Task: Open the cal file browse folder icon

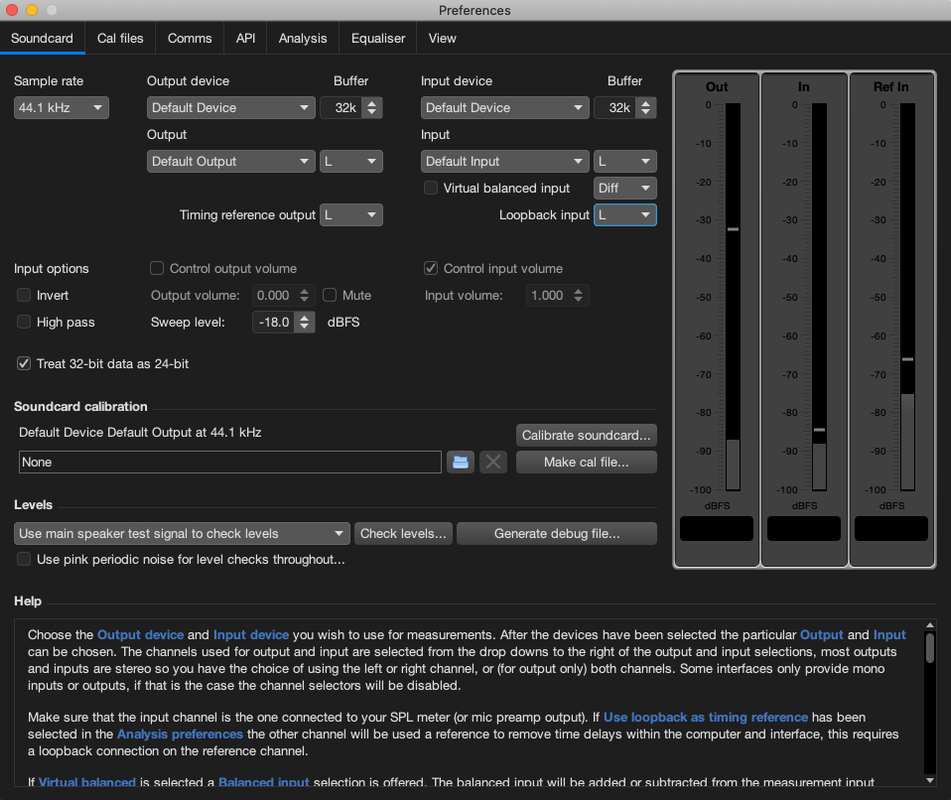Action: 460,462
